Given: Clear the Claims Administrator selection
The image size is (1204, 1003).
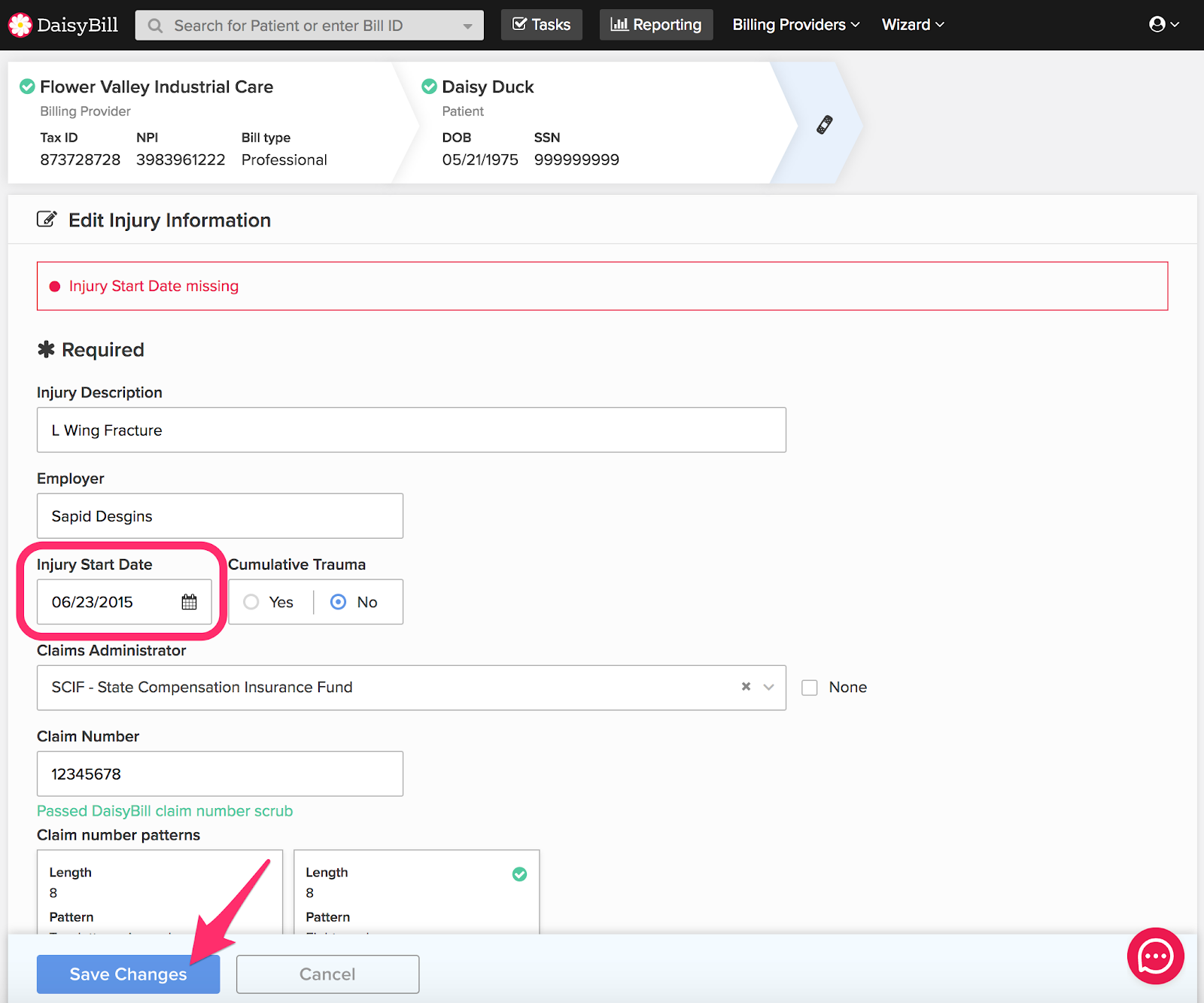Looking at the screenshot, I should [x=746, y=686].
